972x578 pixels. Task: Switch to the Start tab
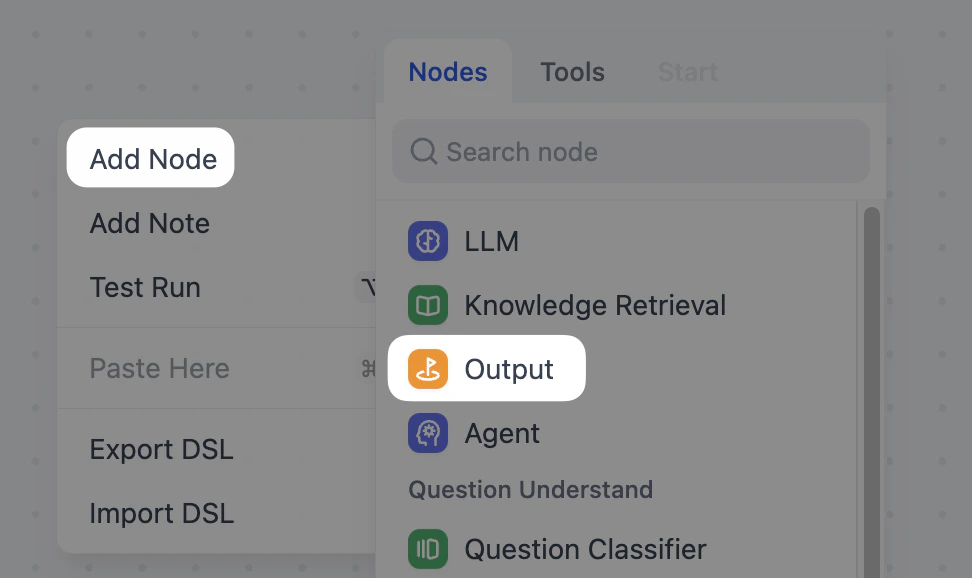(x=687, y=71)
